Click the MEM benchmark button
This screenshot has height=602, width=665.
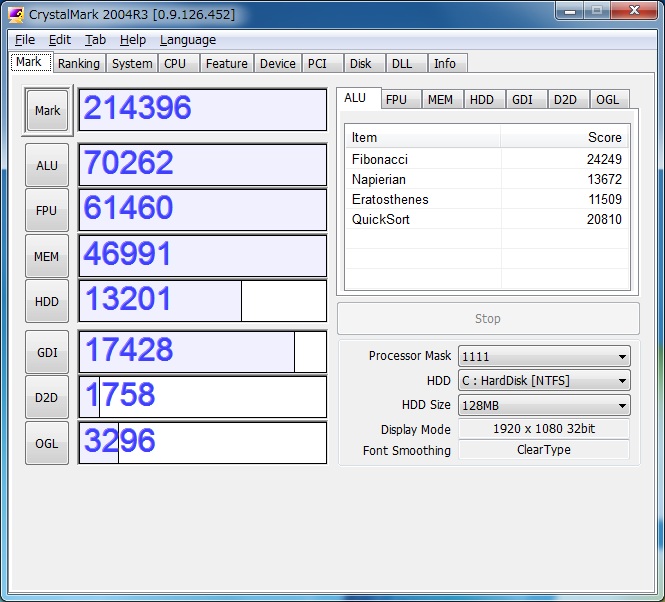tap(47, 256)
